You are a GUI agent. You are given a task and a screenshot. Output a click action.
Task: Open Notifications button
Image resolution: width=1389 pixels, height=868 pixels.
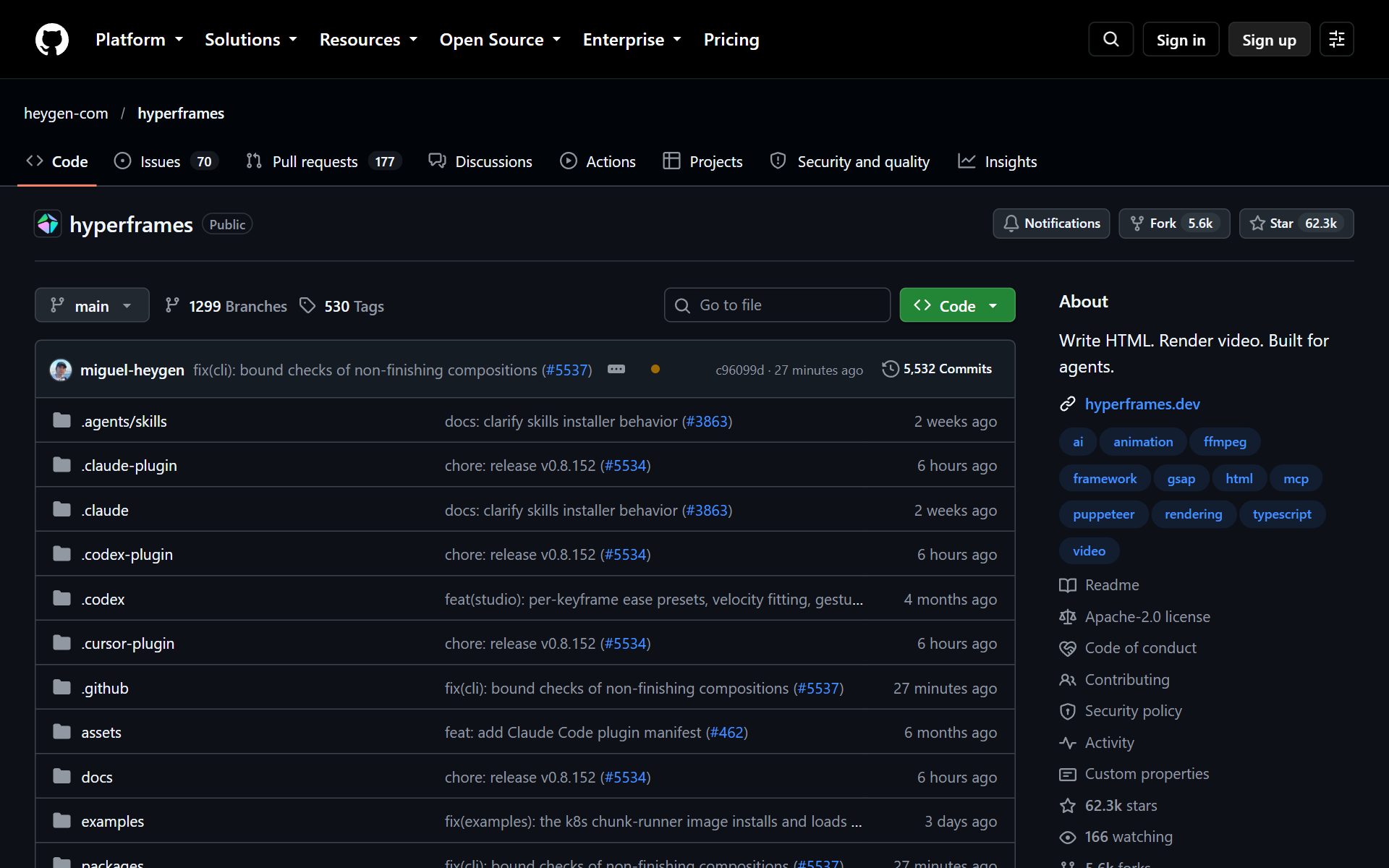[x=1051, y=224]
